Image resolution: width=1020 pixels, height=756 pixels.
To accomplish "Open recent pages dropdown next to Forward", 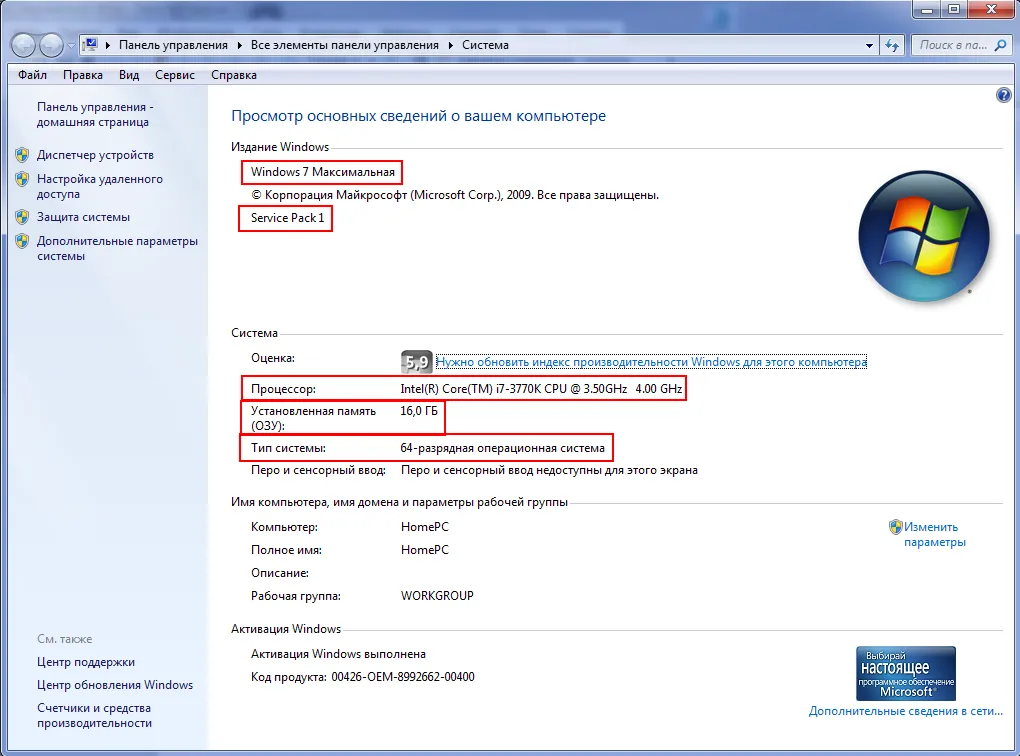I will point(71,46).
